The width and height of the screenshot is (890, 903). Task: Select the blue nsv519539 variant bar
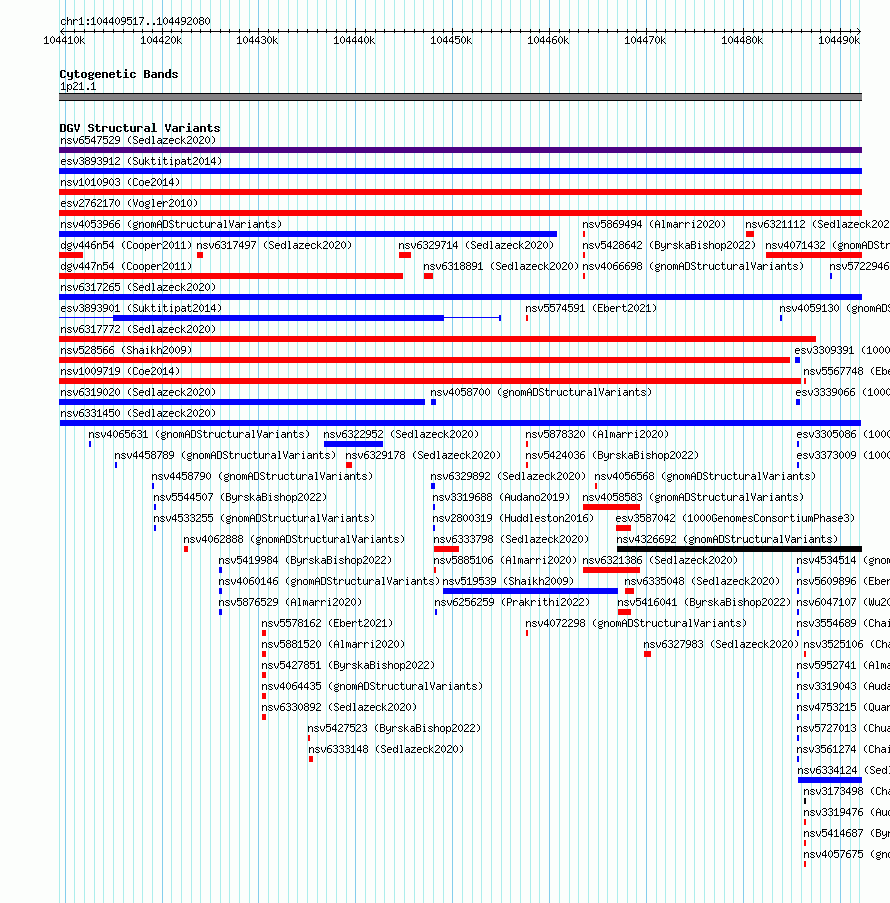coord(530,591)
